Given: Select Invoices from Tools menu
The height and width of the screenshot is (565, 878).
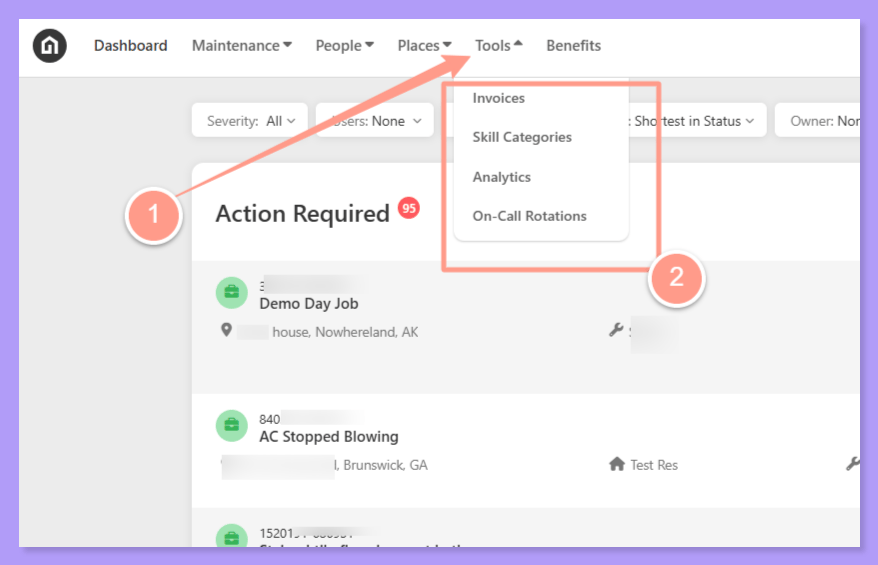Looking at the screenshot, I should [x=499, y=98].
